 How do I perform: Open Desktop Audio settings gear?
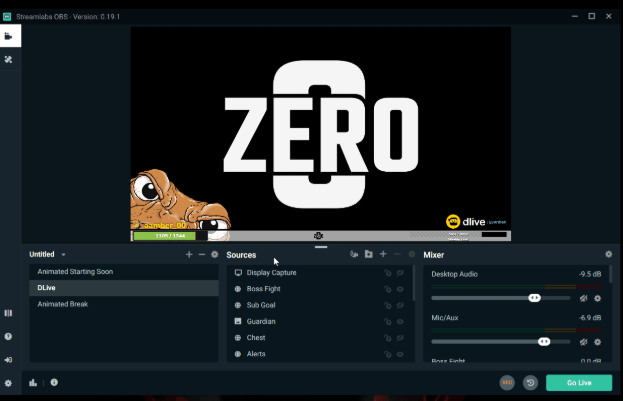[x=597, y=298]
